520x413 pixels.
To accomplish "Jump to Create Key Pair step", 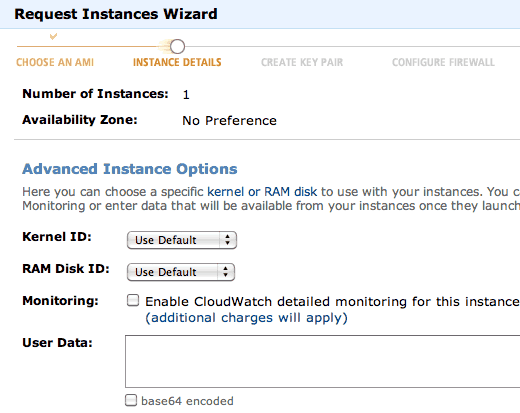I will (302, 62).
